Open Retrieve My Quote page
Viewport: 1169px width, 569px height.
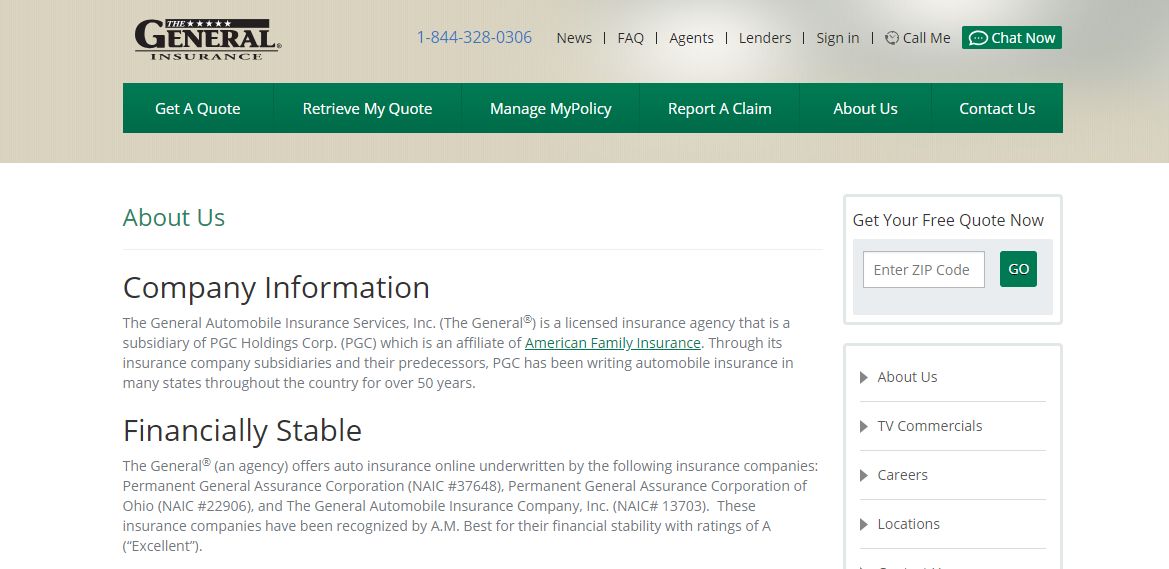[368, 108]
